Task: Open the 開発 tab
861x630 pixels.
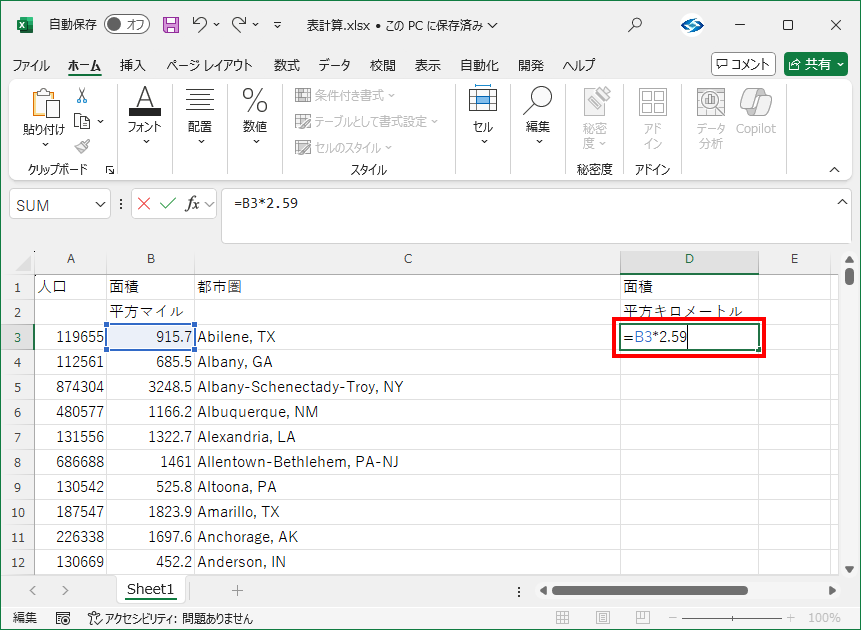Action: click(531, 65)
